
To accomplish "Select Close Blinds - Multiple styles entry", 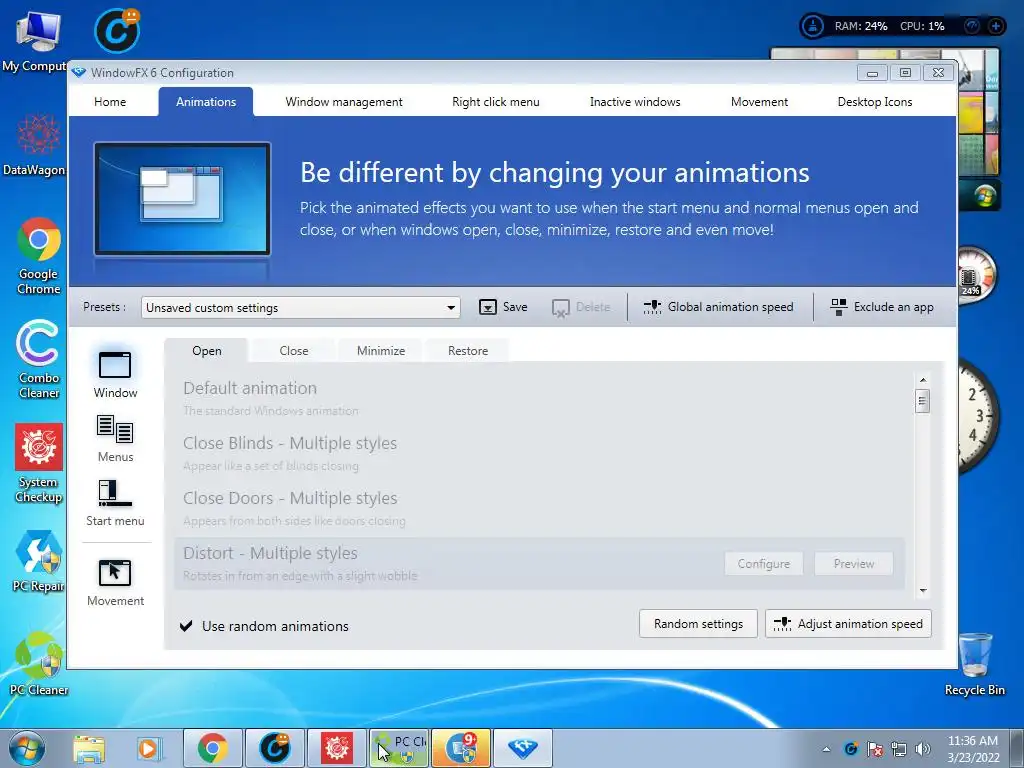I will point(539,453).
